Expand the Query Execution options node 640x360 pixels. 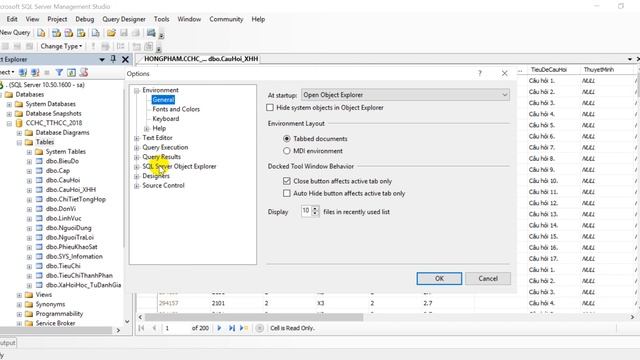[137, 147]
